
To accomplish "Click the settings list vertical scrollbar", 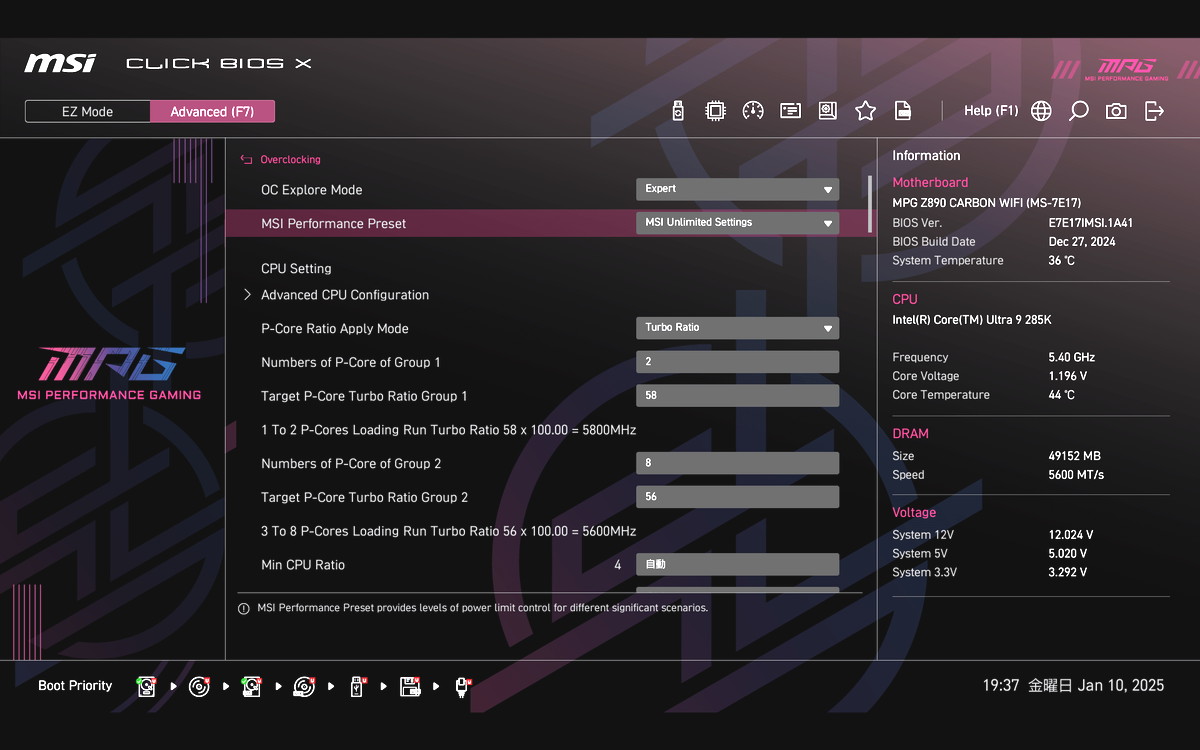I will tap(869, 204).
